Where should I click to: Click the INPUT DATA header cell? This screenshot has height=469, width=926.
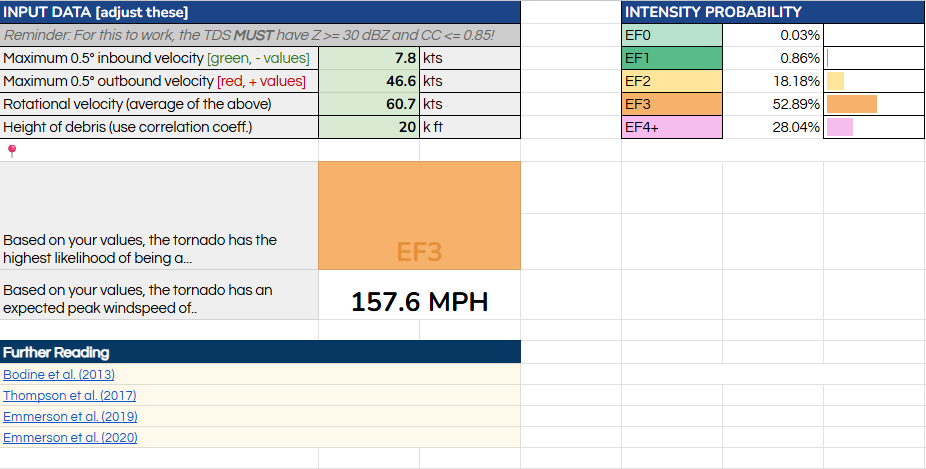pos(260,12)
